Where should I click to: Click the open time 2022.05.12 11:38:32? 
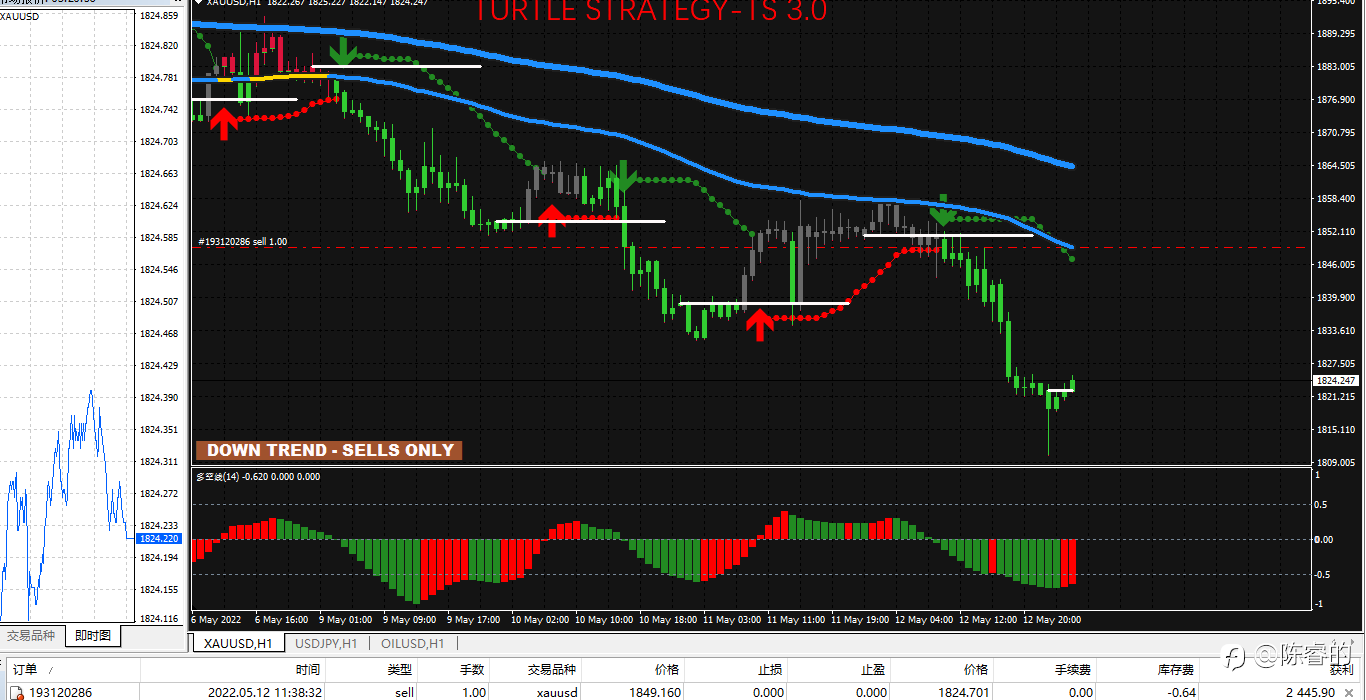(264, 692)
